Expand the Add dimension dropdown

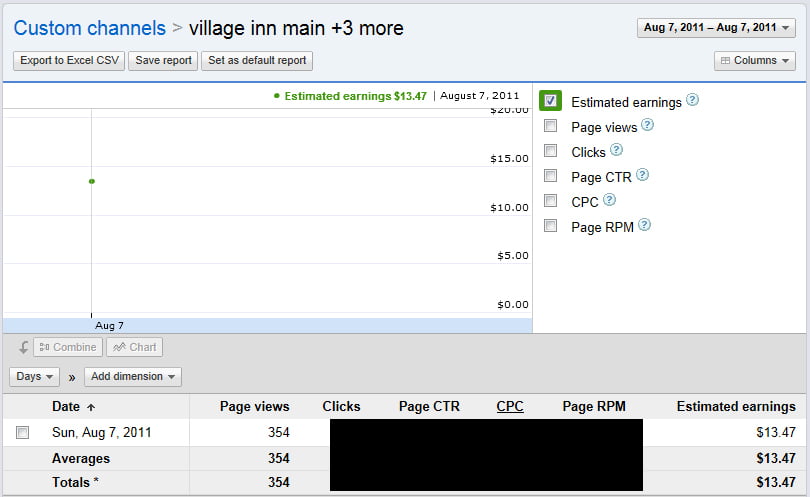(x=133, y=377)
